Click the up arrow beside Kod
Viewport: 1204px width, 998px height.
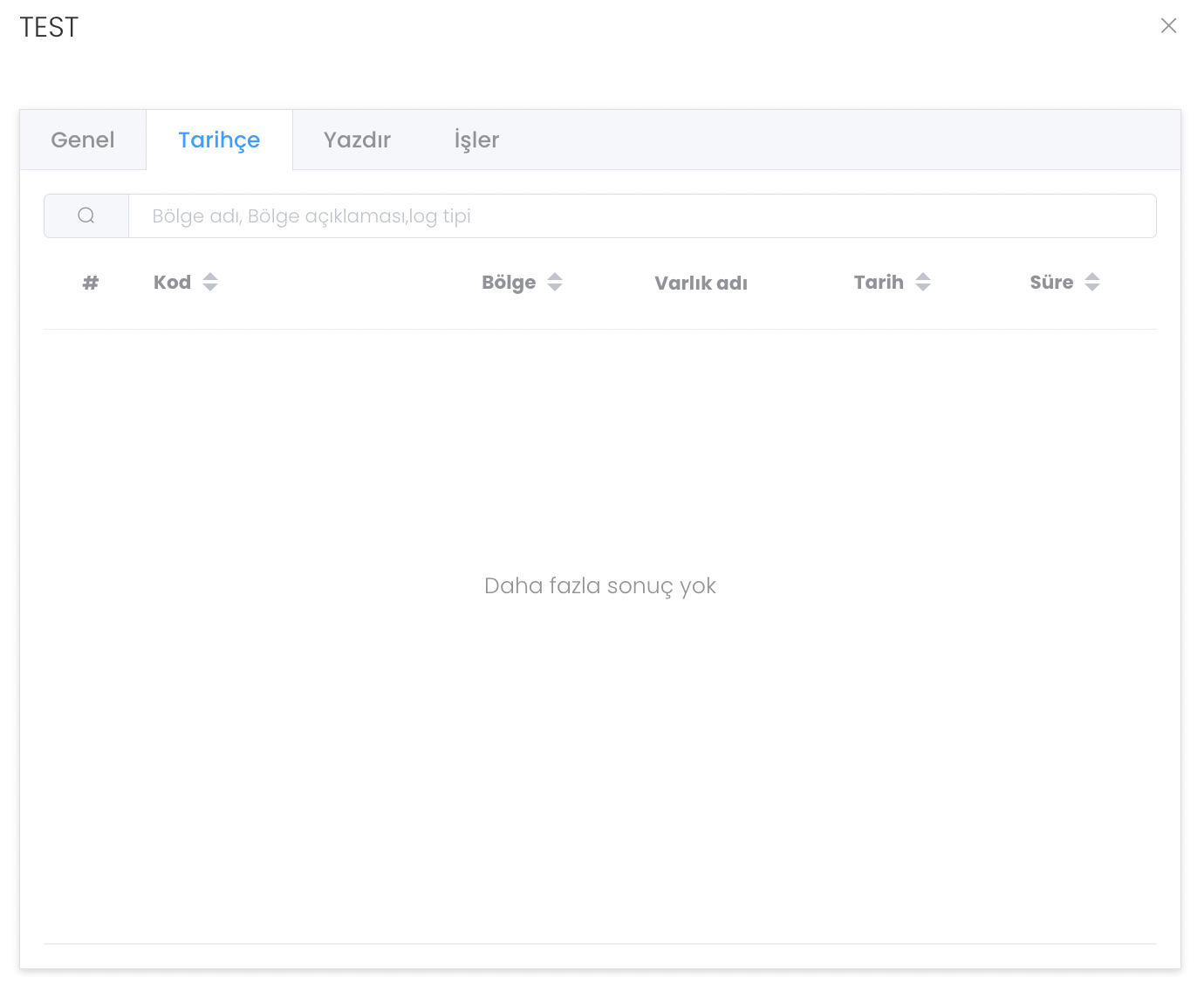(210, 277)
